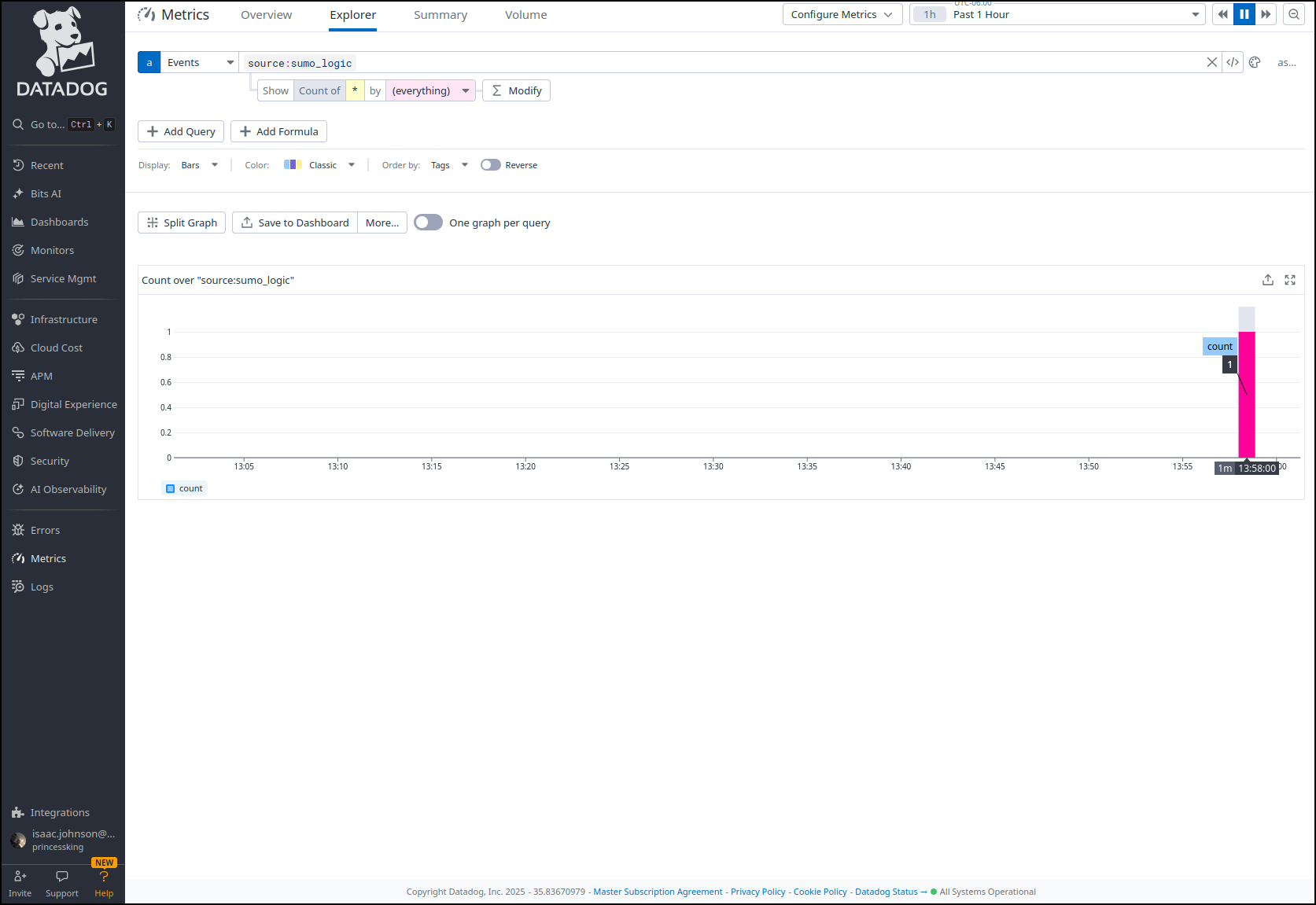Toggle the Reverse order switch

point(491,165)
